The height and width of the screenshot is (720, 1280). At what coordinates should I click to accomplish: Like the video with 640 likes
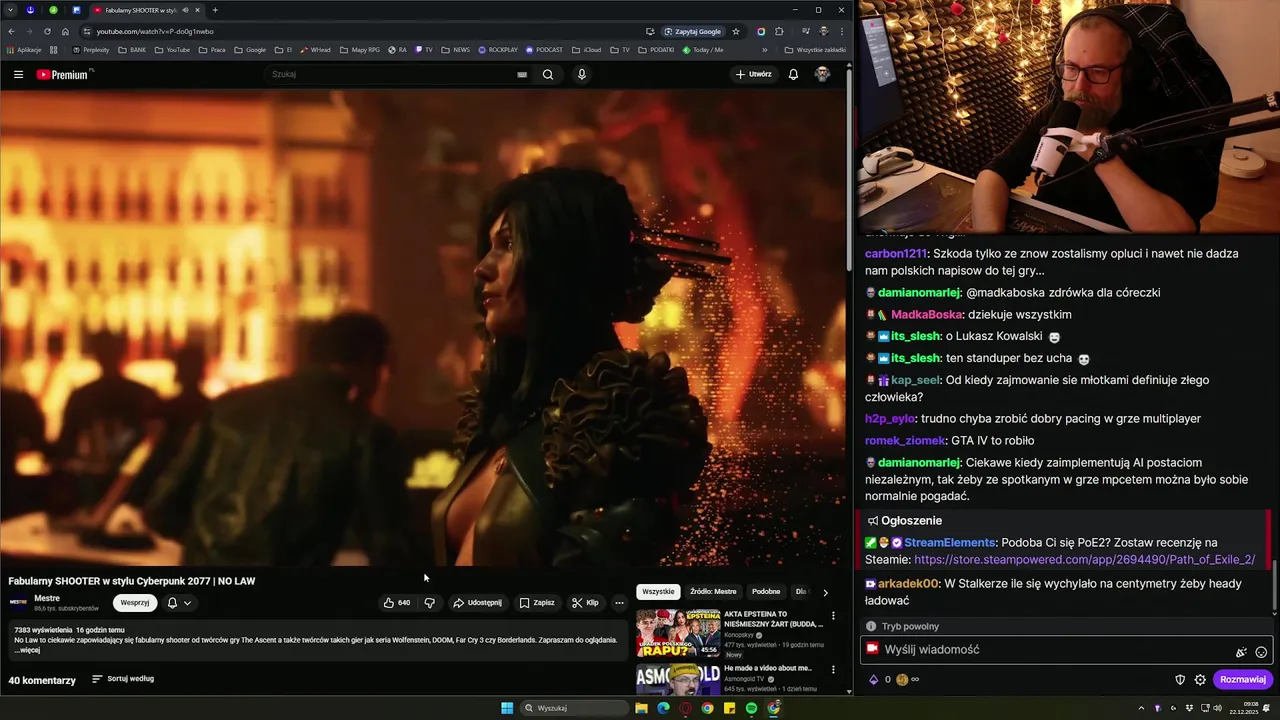click(397, 603)
